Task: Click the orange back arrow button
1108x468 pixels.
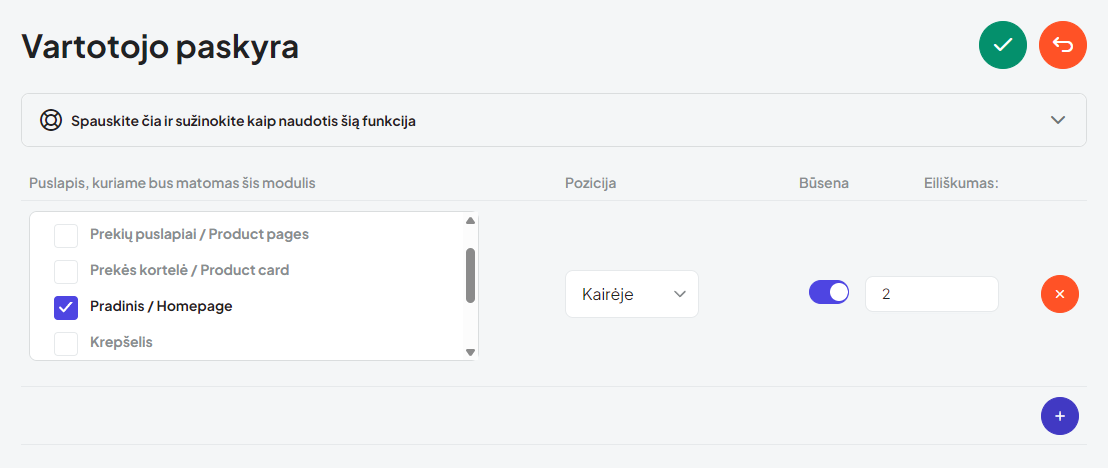Action: coord(1063,45)
